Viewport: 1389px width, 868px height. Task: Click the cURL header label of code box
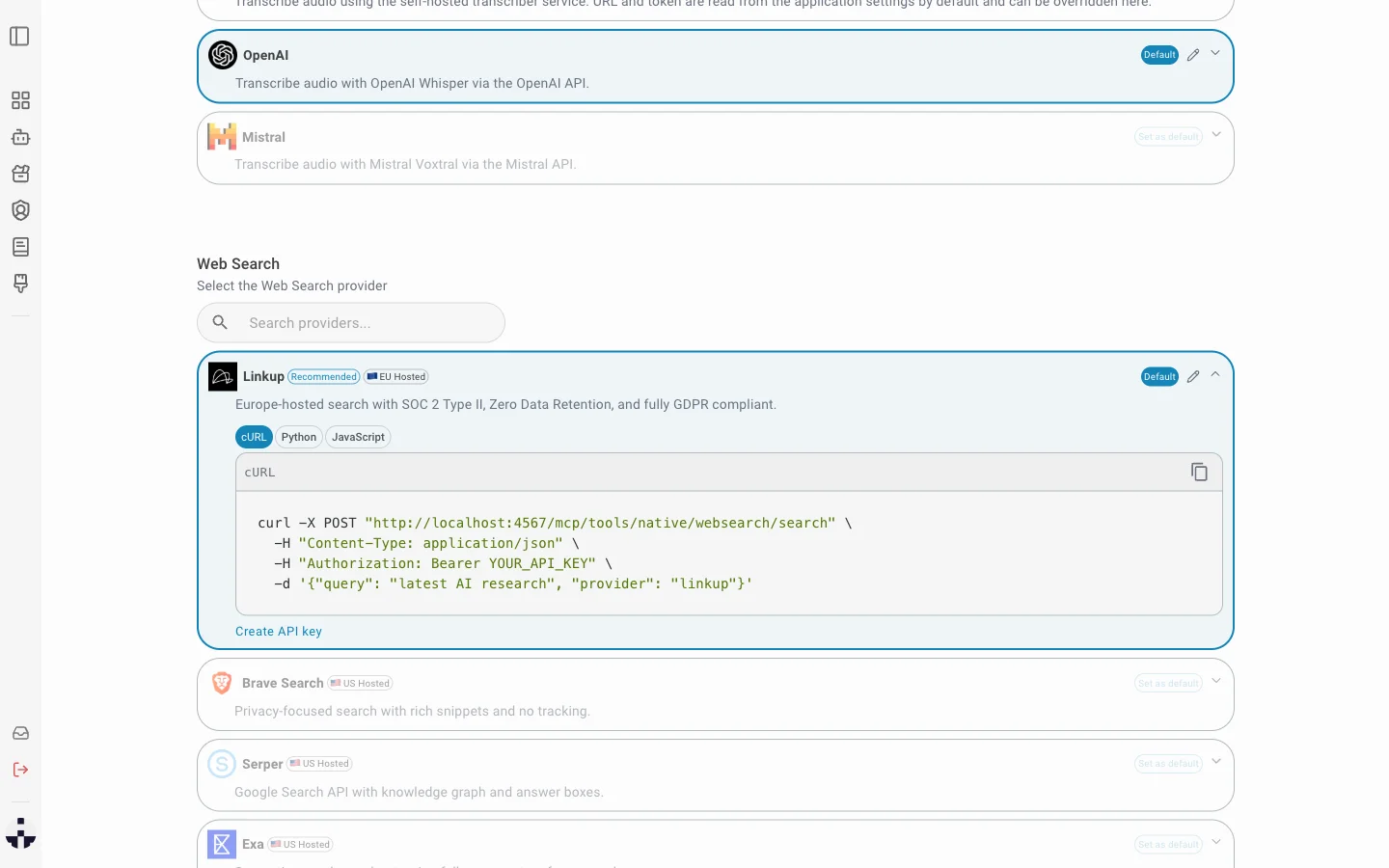(x=259, y=473)
